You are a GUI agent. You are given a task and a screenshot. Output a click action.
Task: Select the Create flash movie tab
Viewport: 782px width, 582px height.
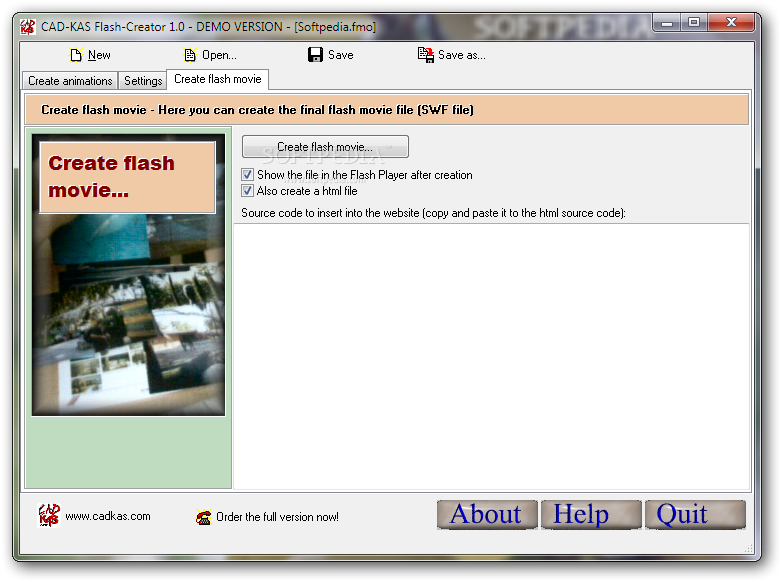(x=218, y=79)
